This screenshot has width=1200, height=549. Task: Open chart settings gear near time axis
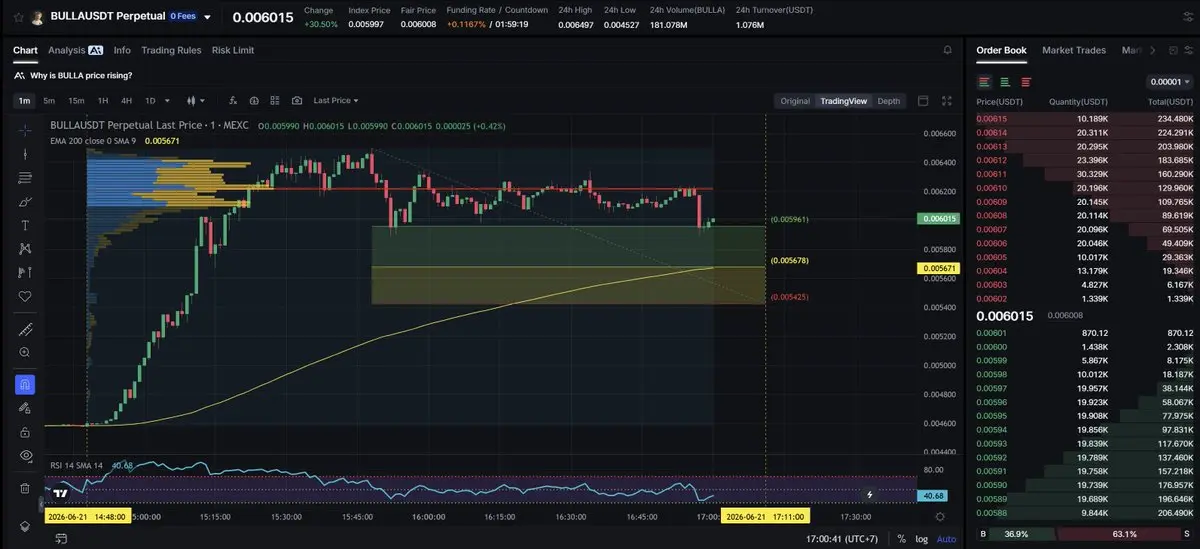click(x=940, y=517)
